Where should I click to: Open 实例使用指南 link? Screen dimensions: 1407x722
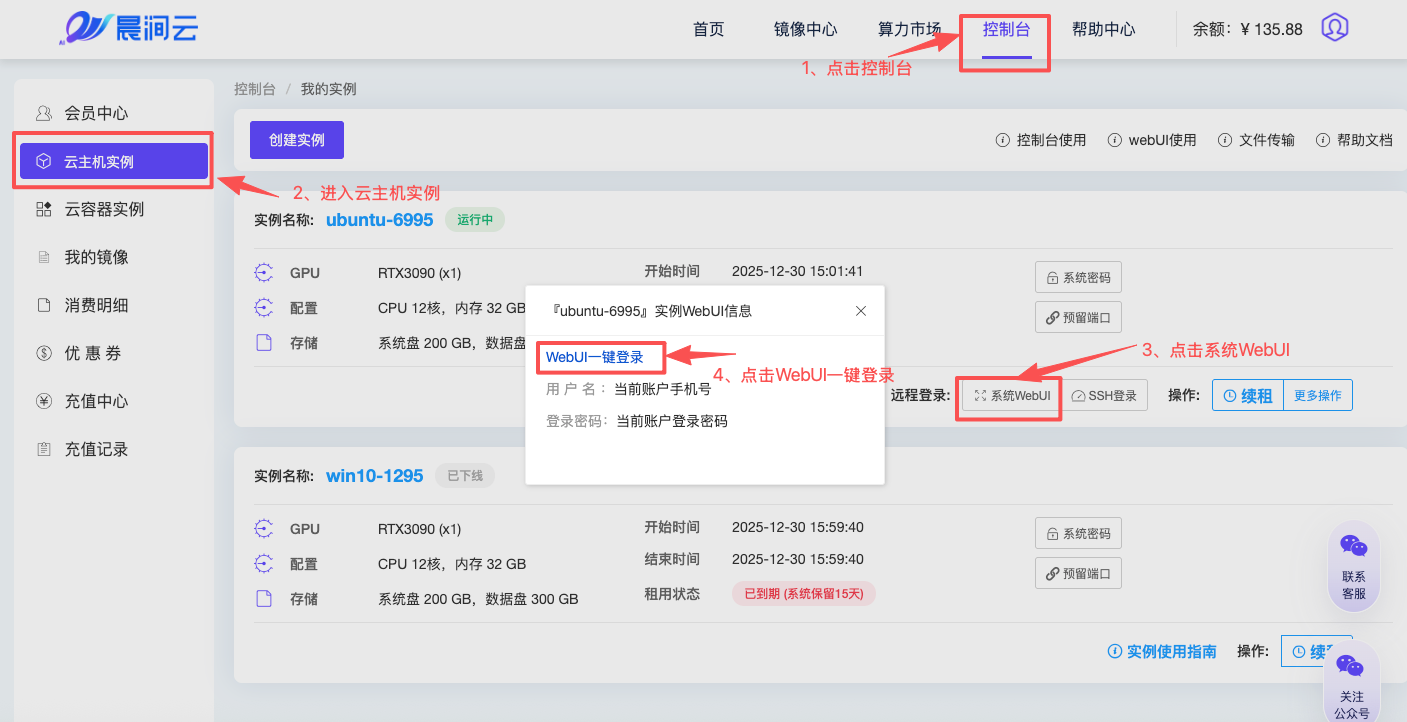[x=1162, y=652]
